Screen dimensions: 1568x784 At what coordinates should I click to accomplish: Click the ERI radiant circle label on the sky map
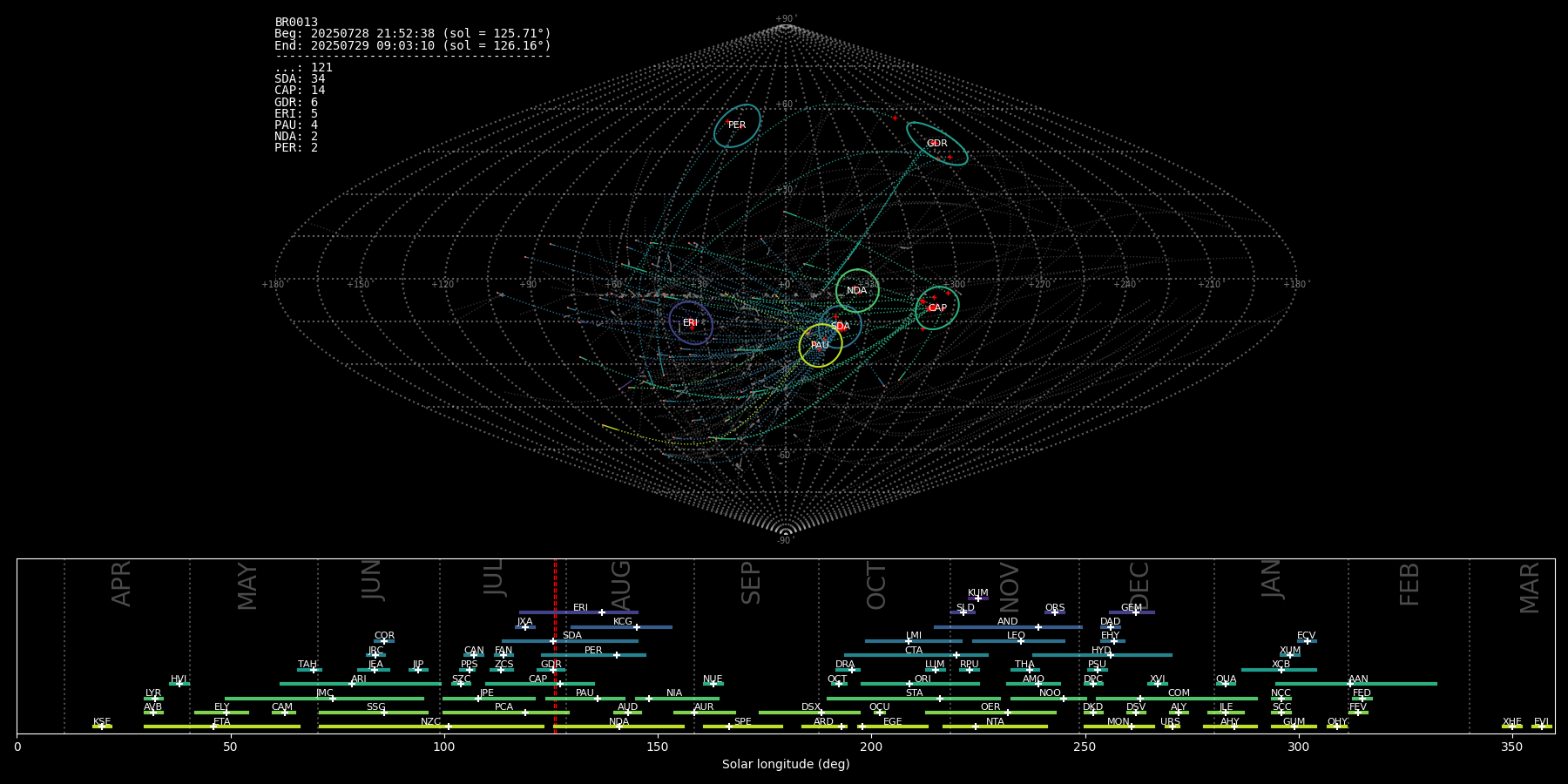[691, 323]
